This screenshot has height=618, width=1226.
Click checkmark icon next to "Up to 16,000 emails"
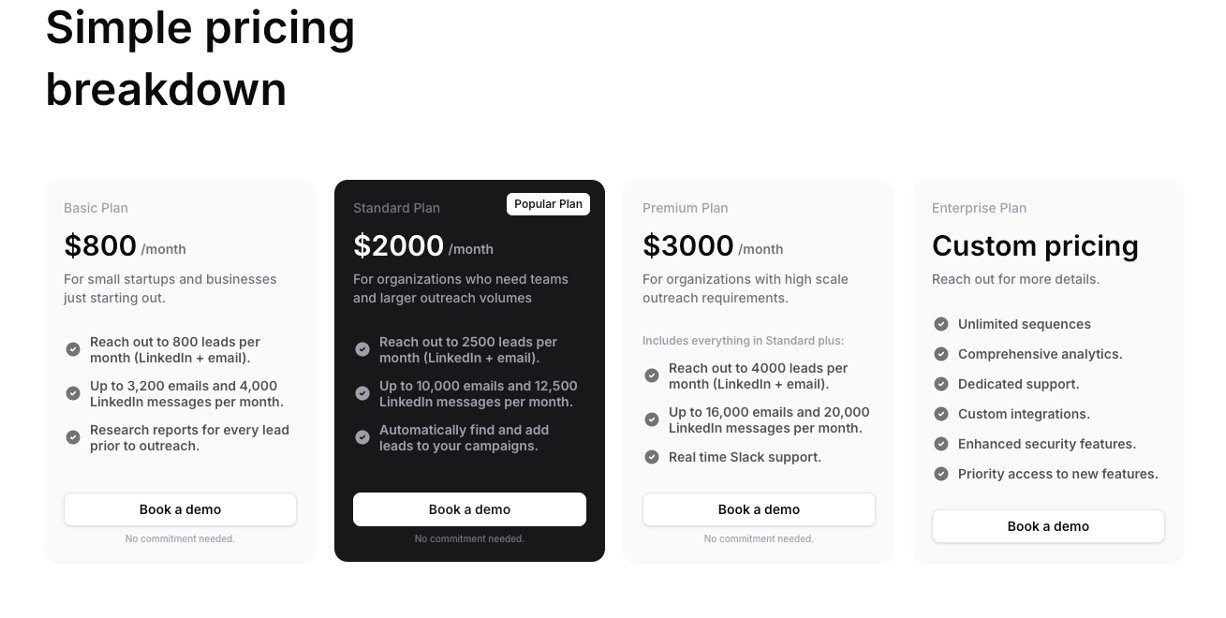tap(651, 419)
